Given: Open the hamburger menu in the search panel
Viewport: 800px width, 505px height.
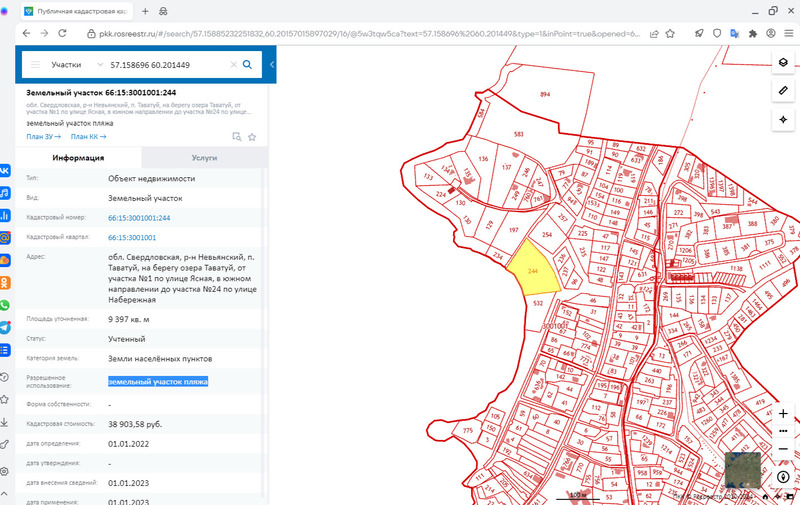Looking at the screenshot, I should pyautogui.click(x=35, y=65).
